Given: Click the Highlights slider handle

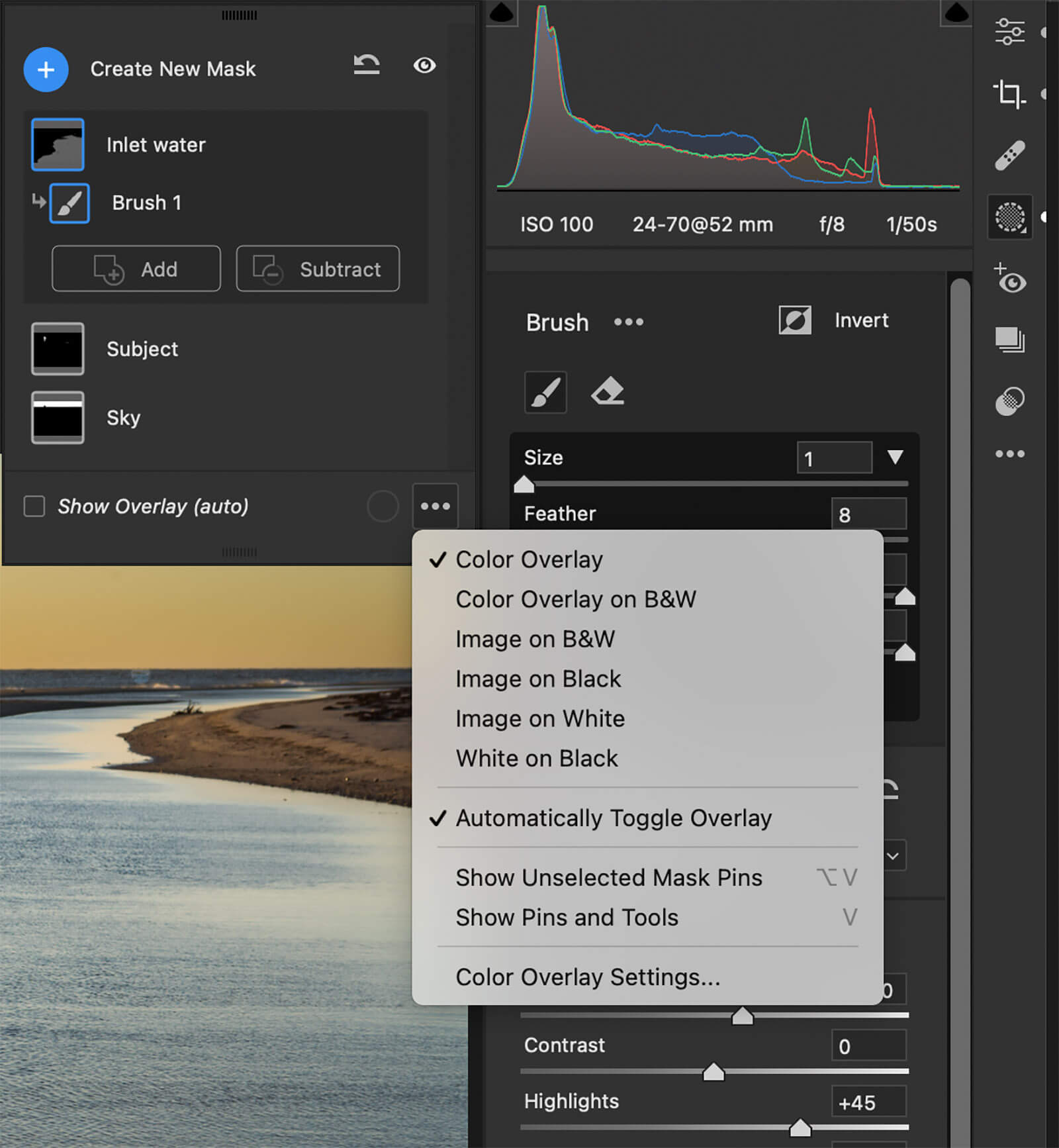Looking at the screenshot, I should tap(800, 1127).
